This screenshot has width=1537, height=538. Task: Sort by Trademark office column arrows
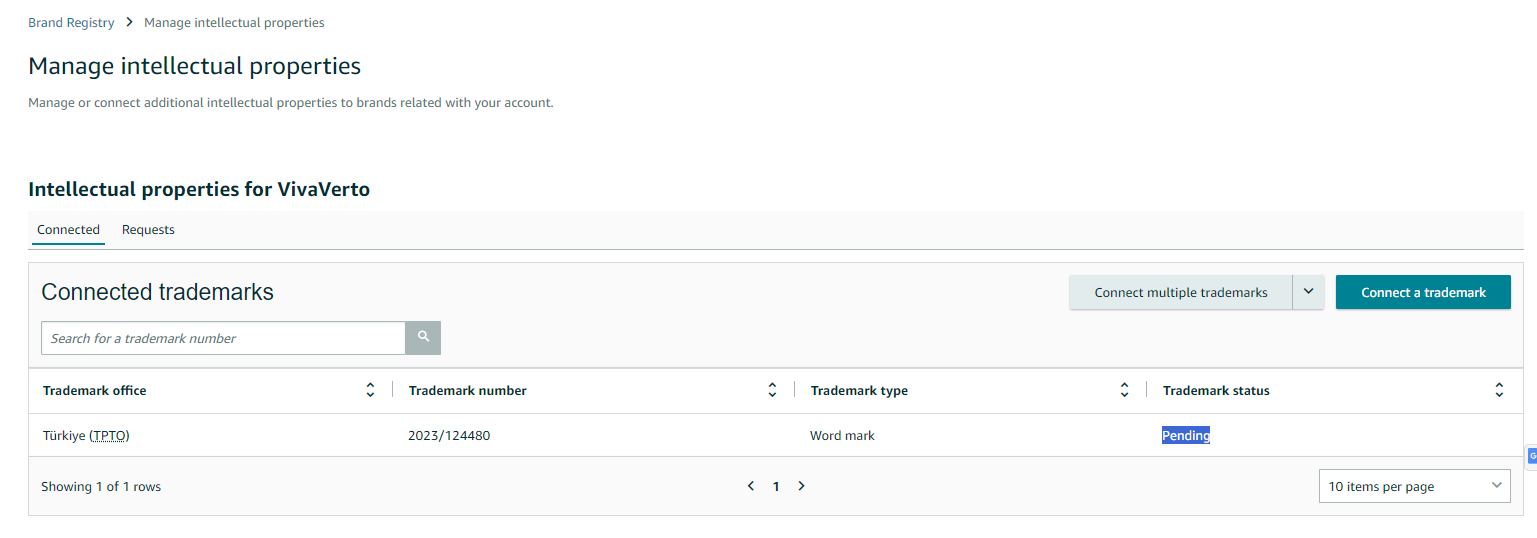click(x=370, y=391)
